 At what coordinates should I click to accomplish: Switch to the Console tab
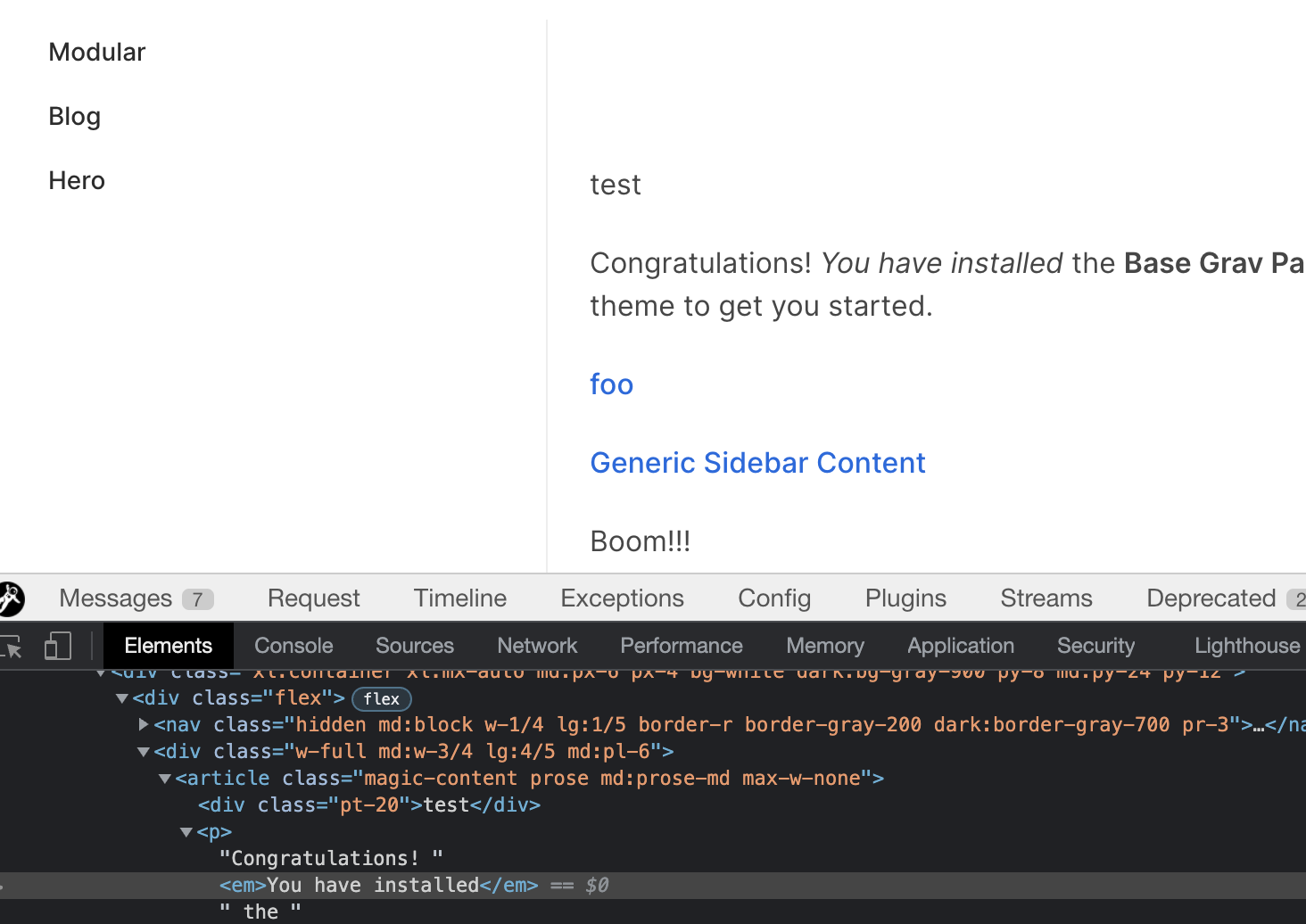(x=293, y=645)
